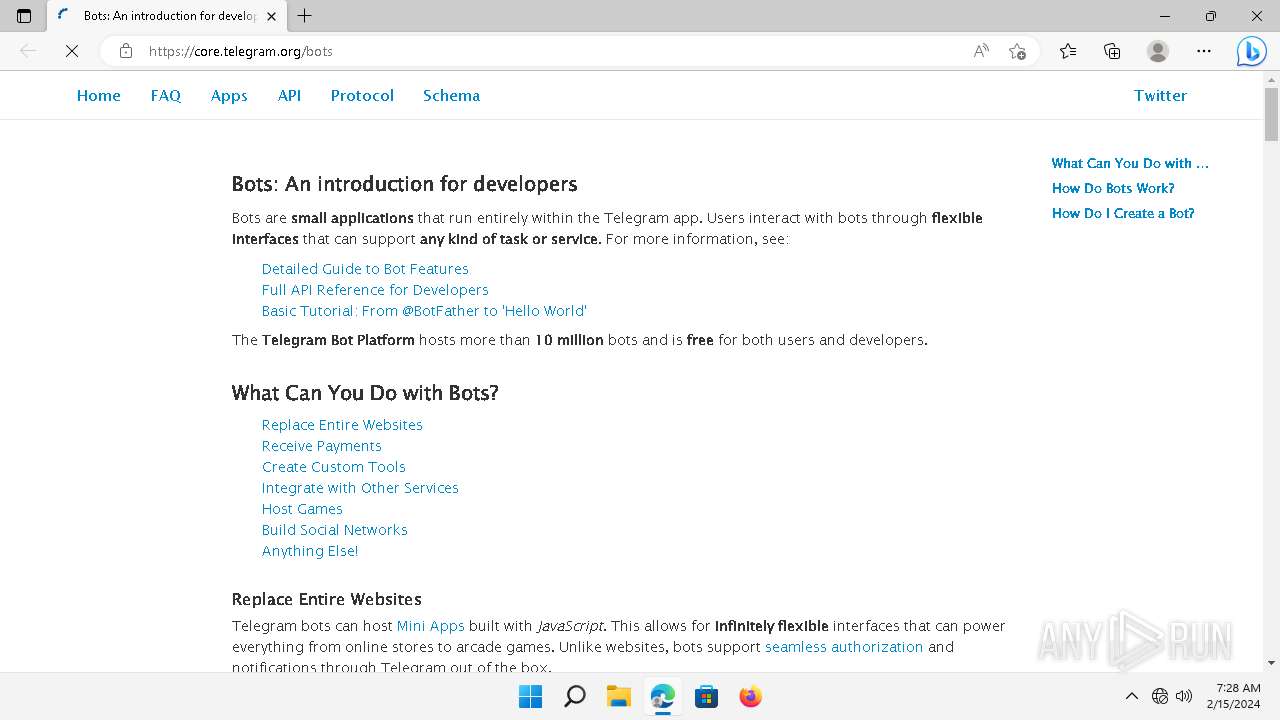Viewport: 1280px width, 720px height.
Task: Open the FAQ navigation item
Action: point(166,96)
